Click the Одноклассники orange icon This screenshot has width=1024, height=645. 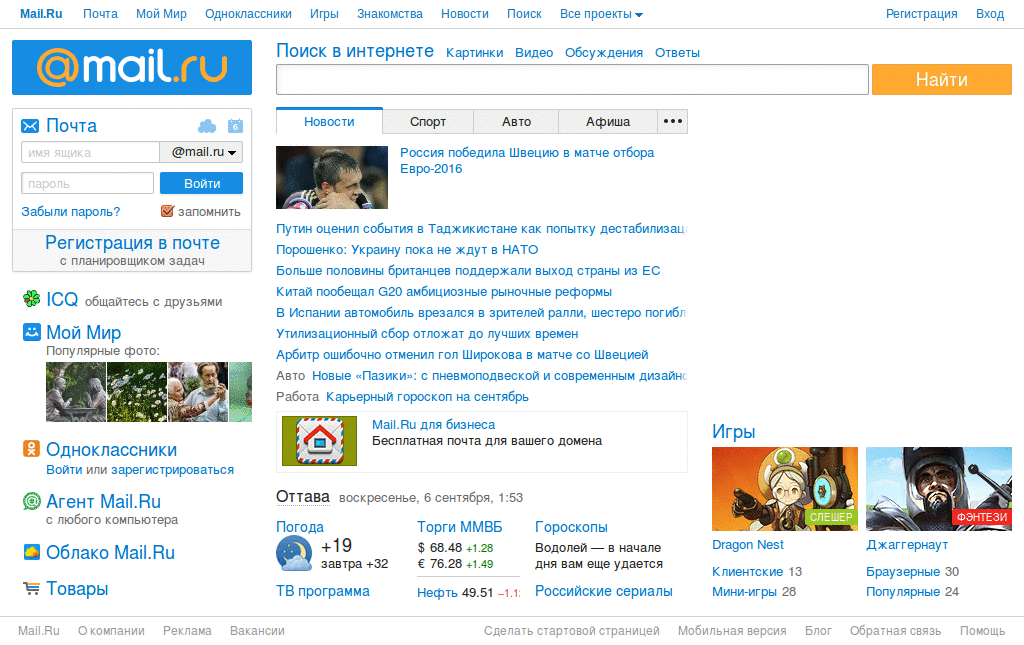point(31,448)
